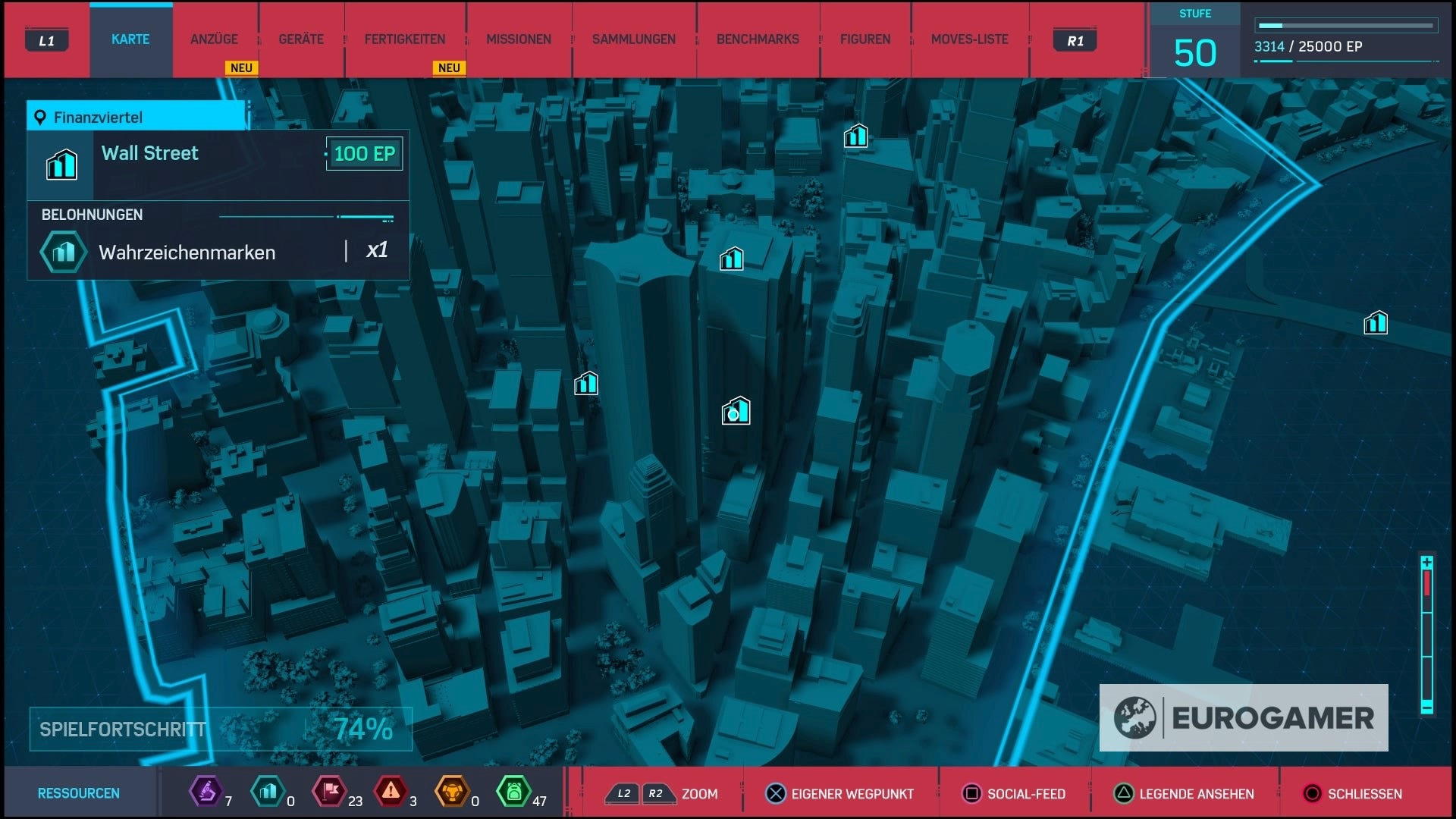Click the NEU badge under Fertigkeiten

(449, 67)
